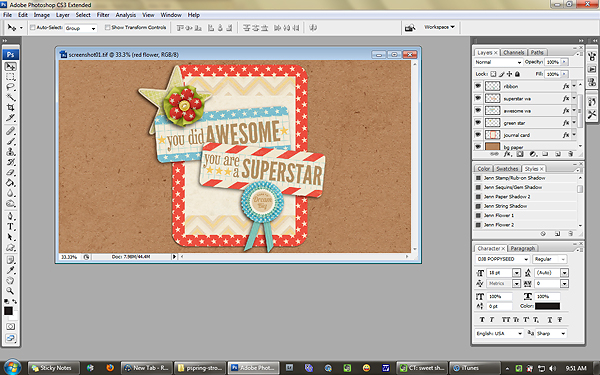Viewport: 600px width, 375px height.
Task: Select the Dodge tool
Action: pyautogui.click(x=10, y=204)
